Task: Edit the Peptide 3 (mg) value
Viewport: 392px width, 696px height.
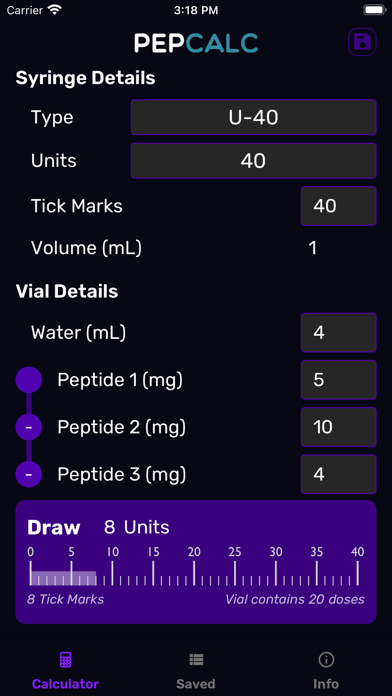Action: pyautogui.click(x=339, y=474)
